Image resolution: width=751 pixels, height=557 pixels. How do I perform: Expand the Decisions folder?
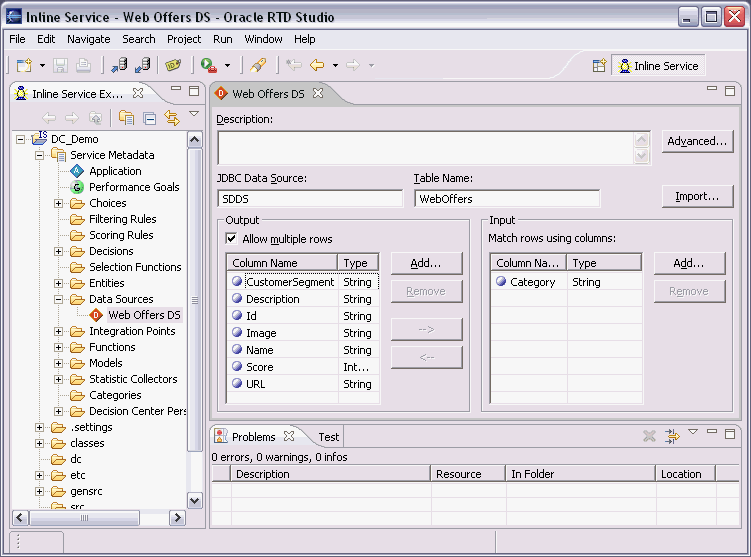point(58,251)
